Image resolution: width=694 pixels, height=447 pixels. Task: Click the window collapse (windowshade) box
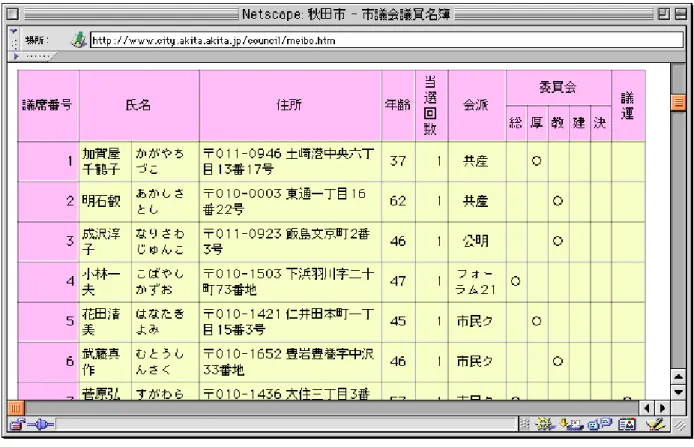[x=680, y=14]
